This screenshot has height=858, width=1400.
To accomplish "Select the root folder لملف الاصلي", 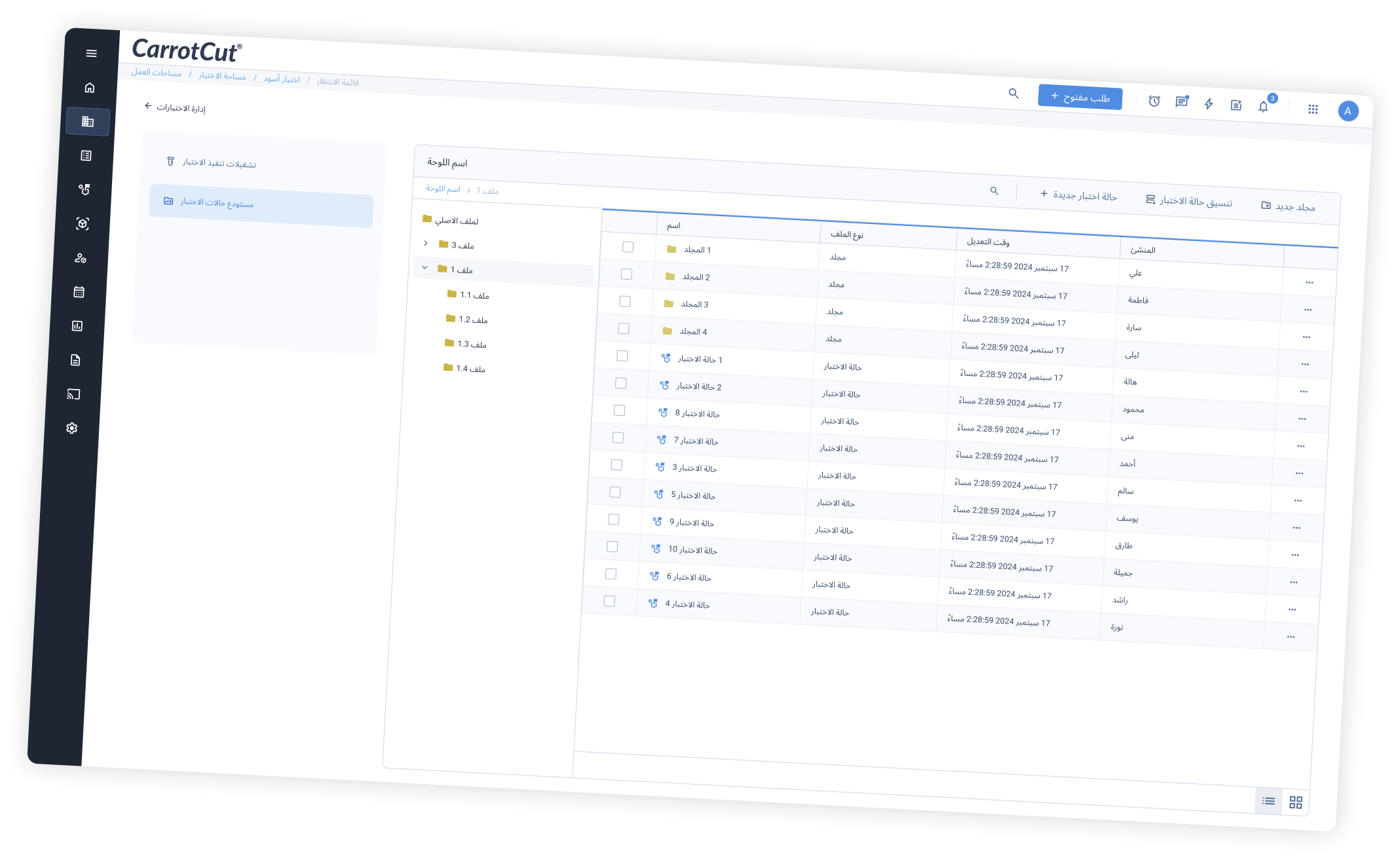I will [451, 220].
